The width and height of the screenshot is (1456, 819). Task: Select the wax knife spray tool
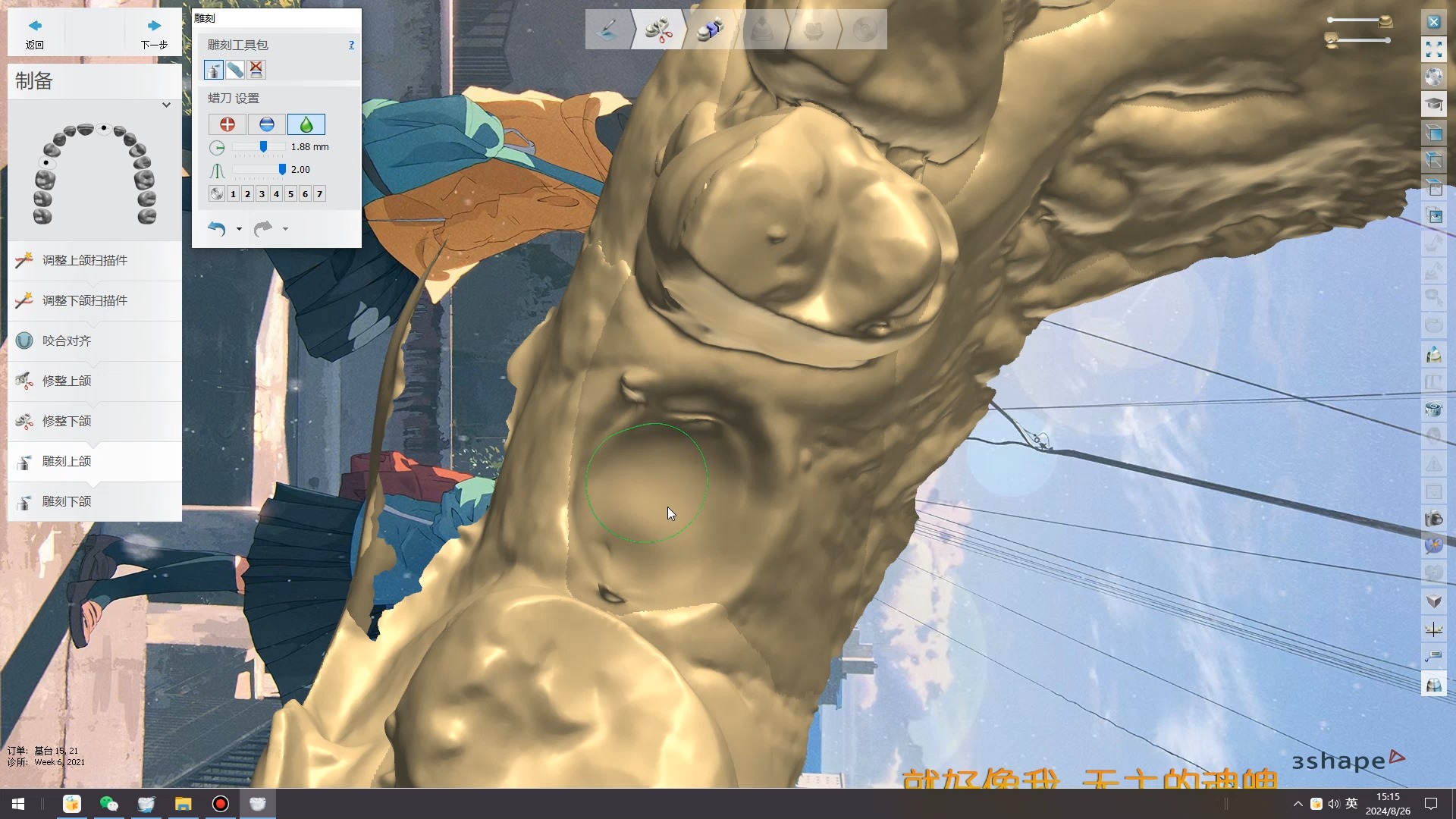[x=214, y=70]
